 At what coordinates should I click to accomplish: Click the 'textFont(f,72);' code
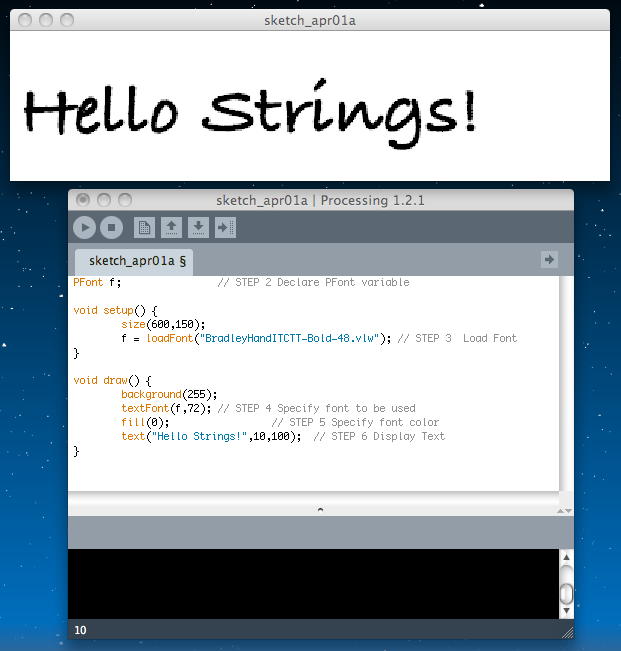pos(166,409)
